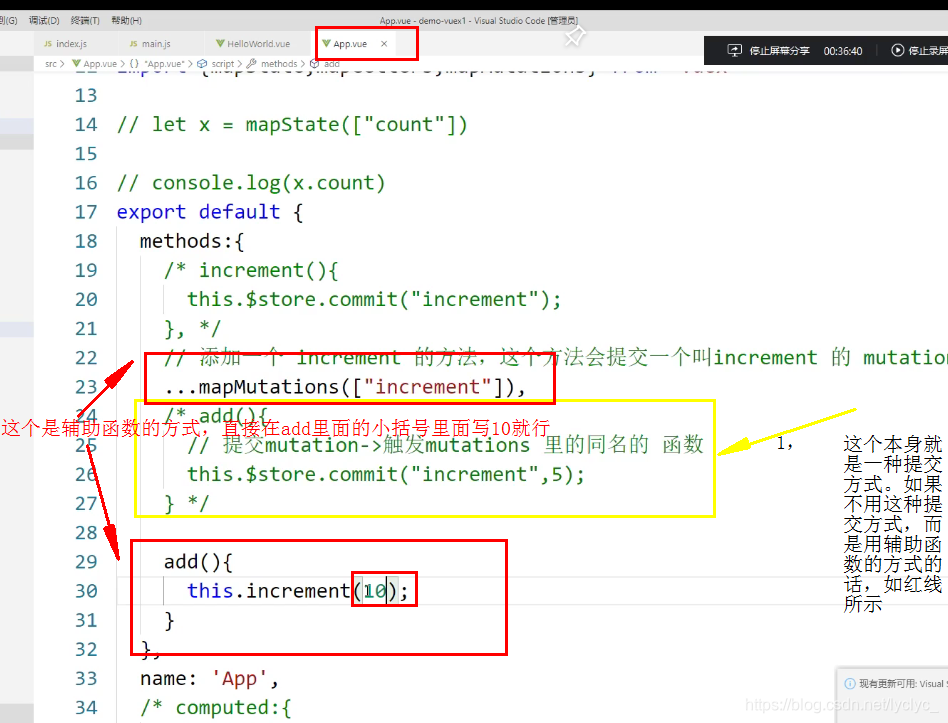Click line number 17 in the gutter
The height and width of the screenshot is (723, 948).
point(86,212)
